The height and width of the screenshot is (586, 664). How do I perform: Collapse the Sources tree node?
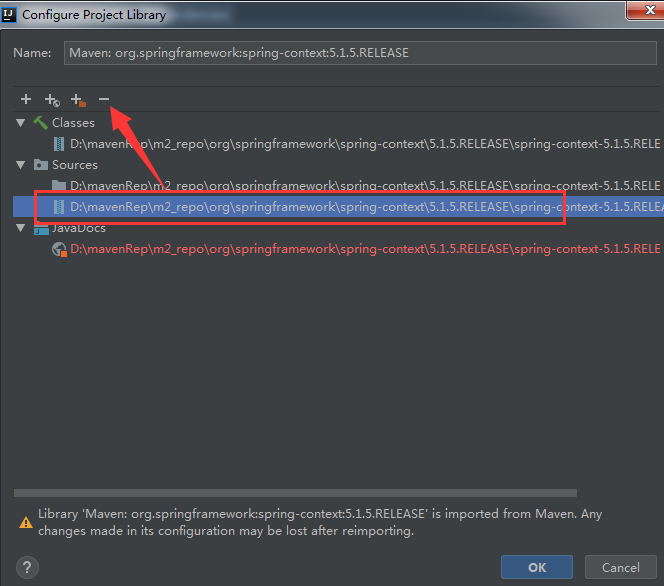click(x=20, y=165)
